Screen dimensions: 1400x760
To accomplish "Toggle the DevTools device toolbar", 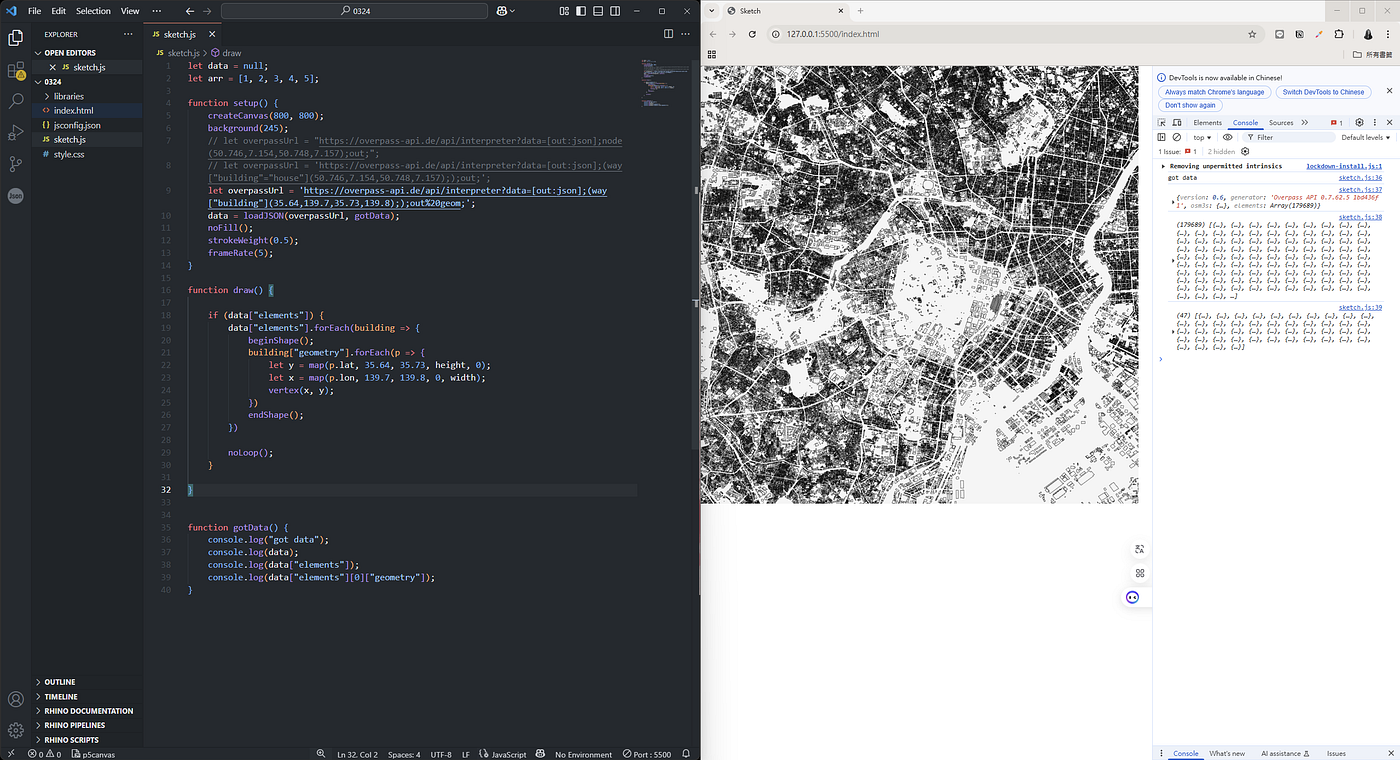I will pos(1176,122).
